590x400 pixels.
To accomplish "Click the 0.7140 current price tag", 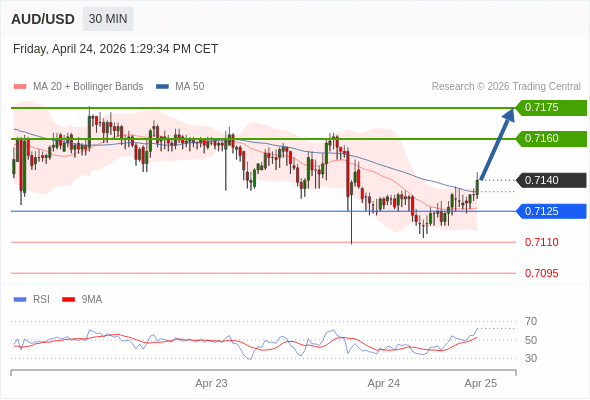I will (551, 180).
